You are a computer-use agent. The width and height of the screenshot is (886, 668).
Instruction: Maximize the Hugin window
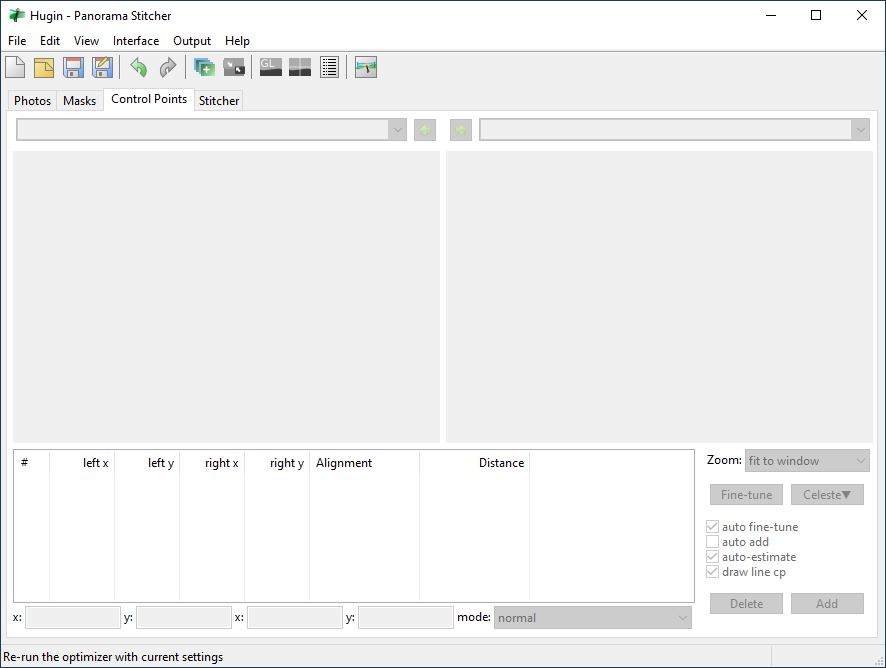click(x=816, y=15)
